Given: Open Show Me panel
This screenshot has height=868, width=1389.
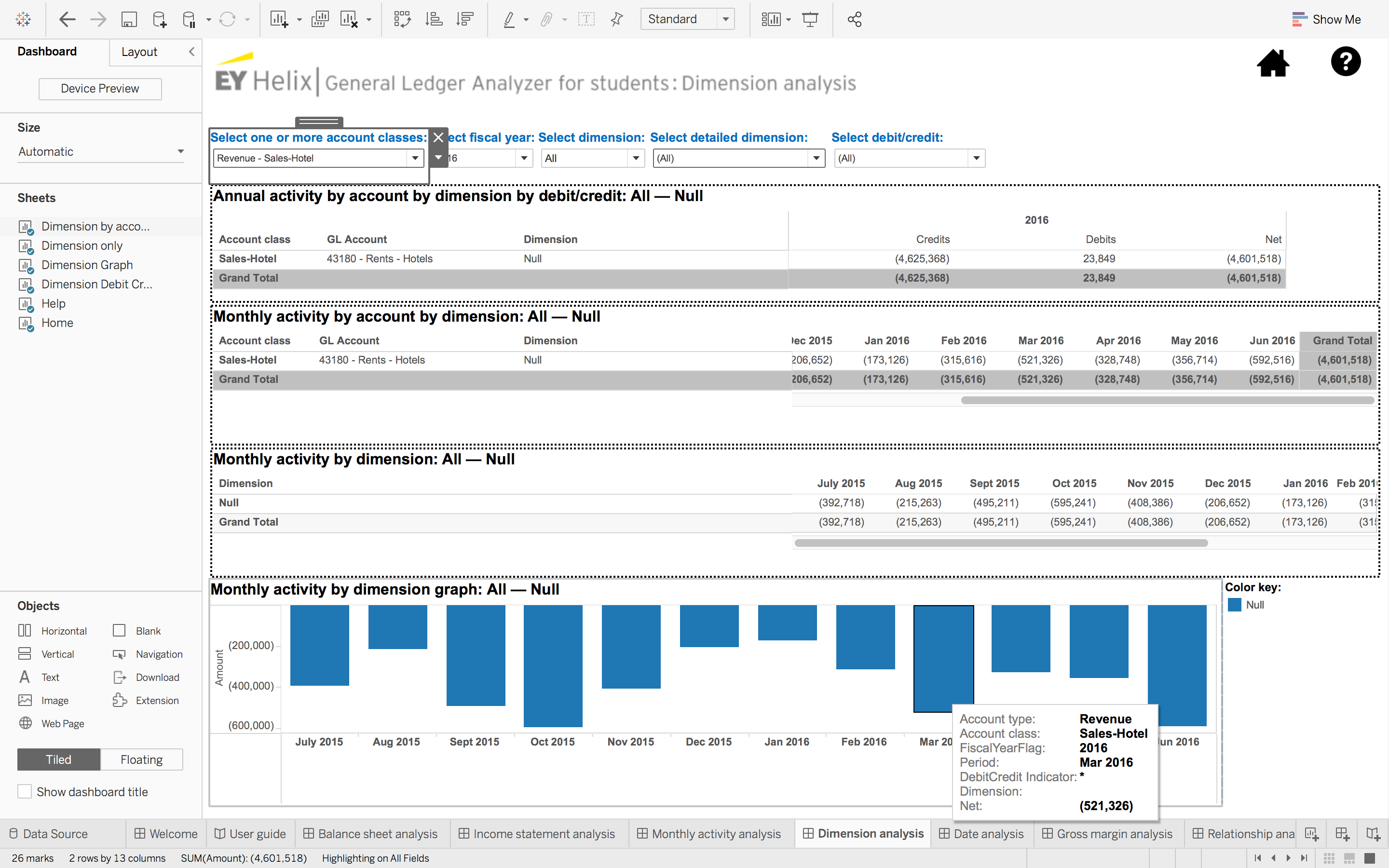Looking at the screenshot, I should pyautogui.click(x=1326, y=19).
